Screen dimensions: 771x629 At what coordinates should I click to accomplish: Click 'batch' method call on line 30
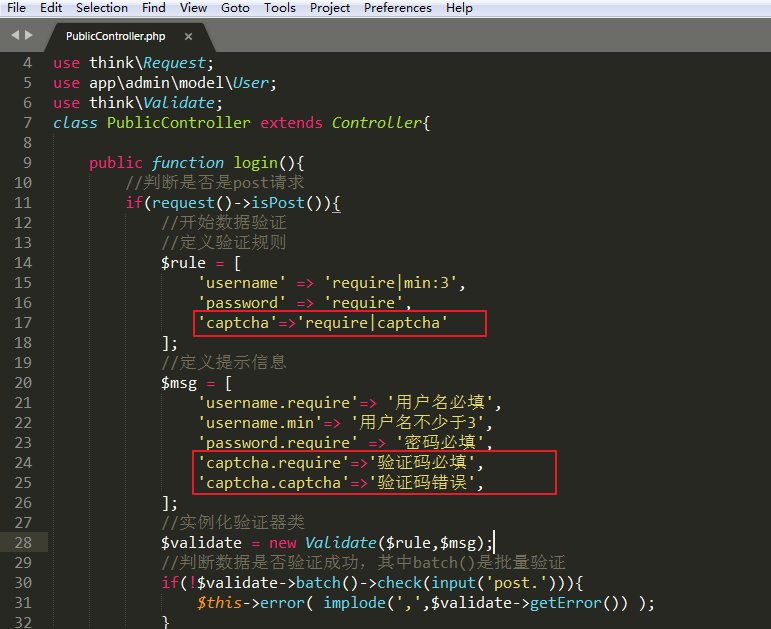pos(318,583)
